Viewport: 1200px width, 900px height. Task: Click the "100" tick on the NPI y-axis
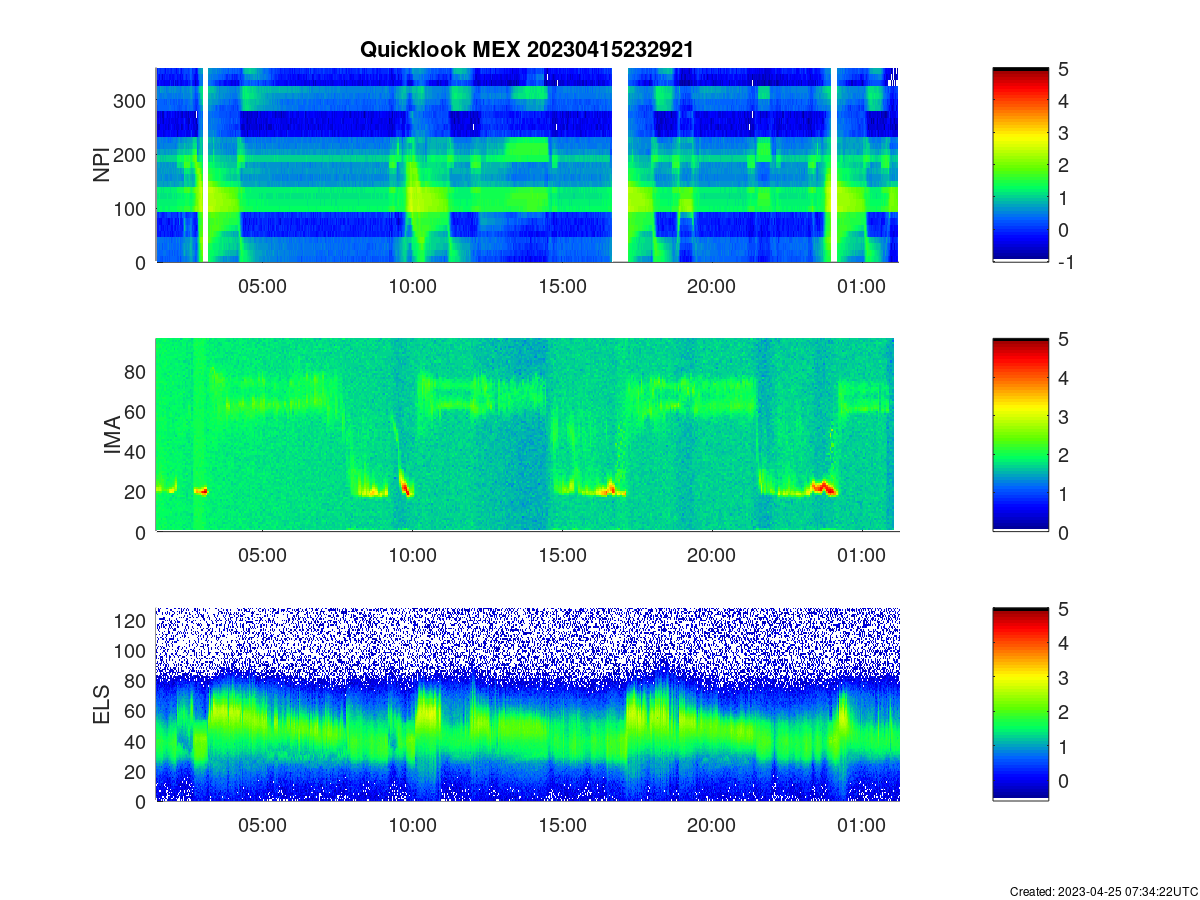coord(131,209)
